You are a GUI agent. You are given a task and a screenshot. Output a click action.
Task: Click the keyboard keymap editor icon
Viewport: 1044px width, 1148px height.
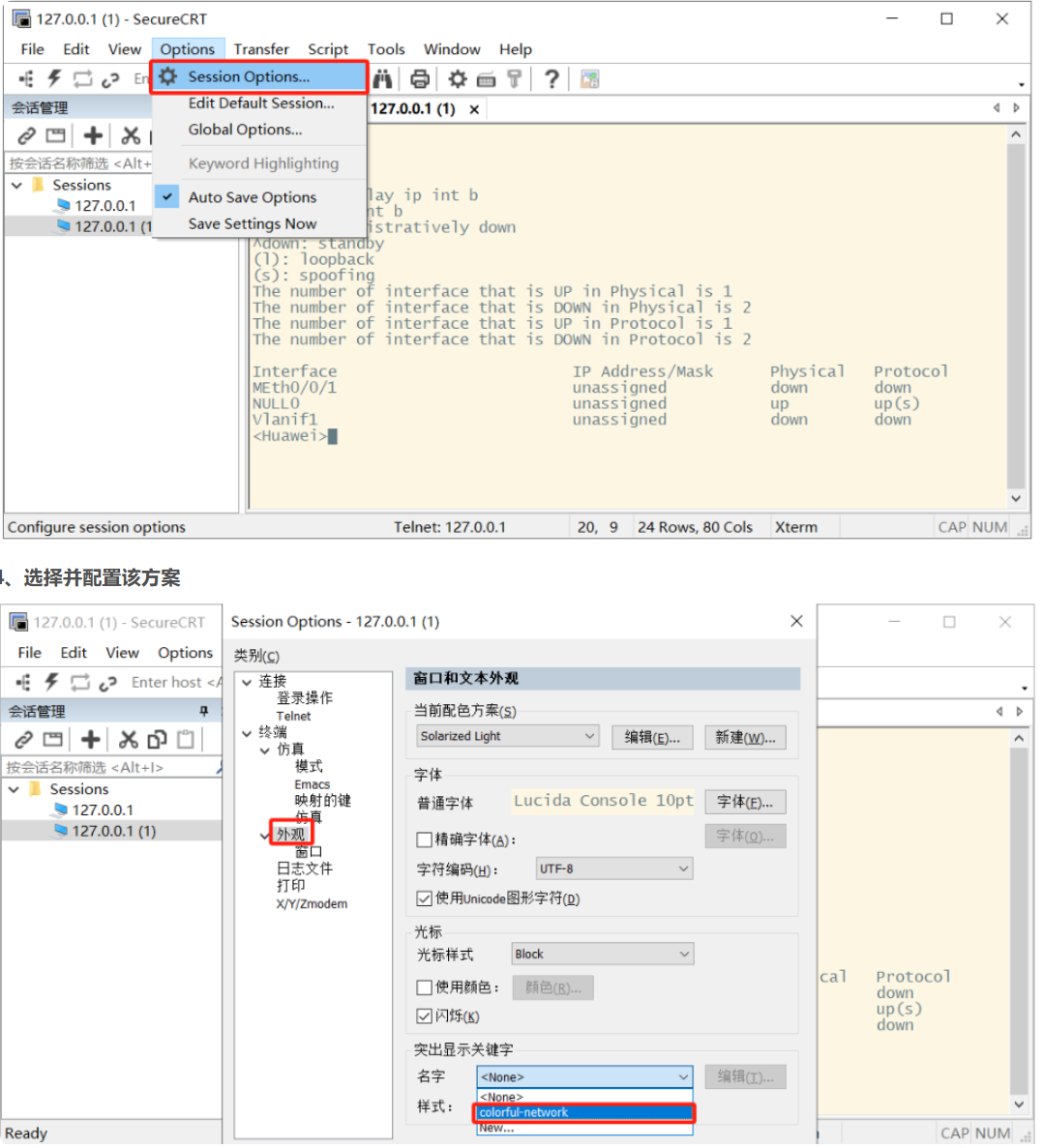[487, 79]
